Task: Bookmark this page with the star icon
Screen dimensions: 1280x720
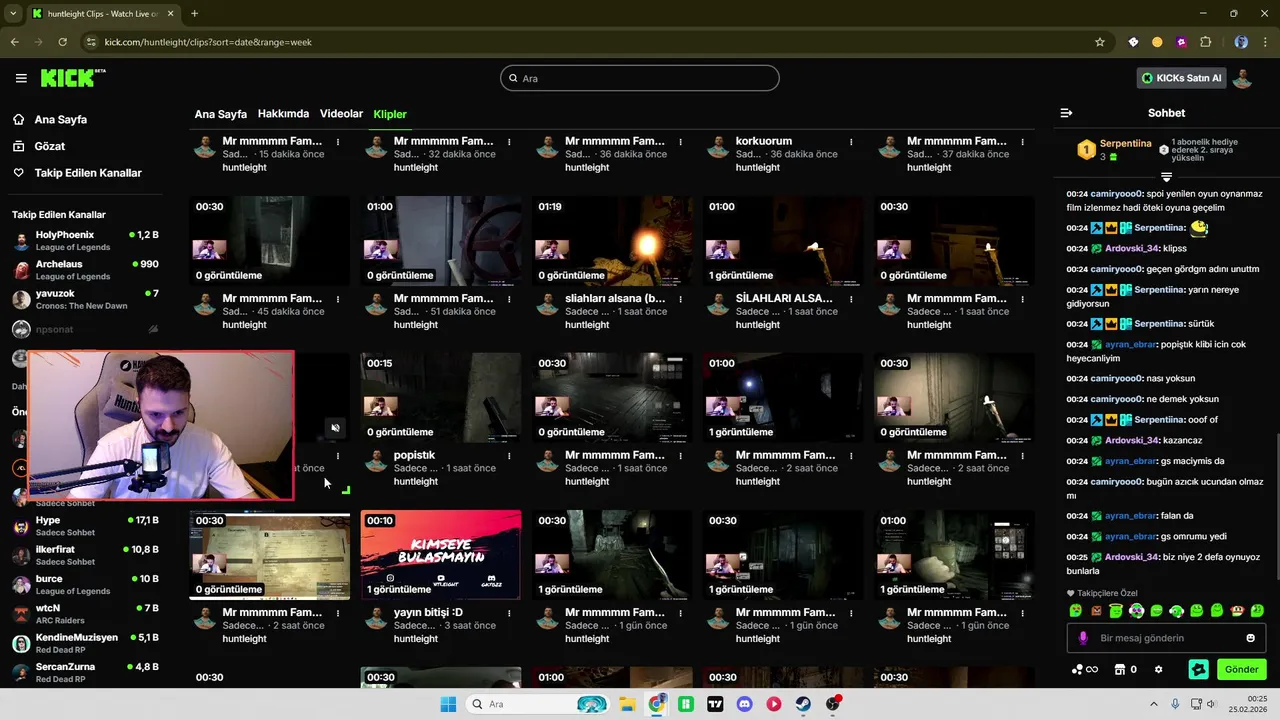Action: pyautogui.click(x=1100, y=42)
